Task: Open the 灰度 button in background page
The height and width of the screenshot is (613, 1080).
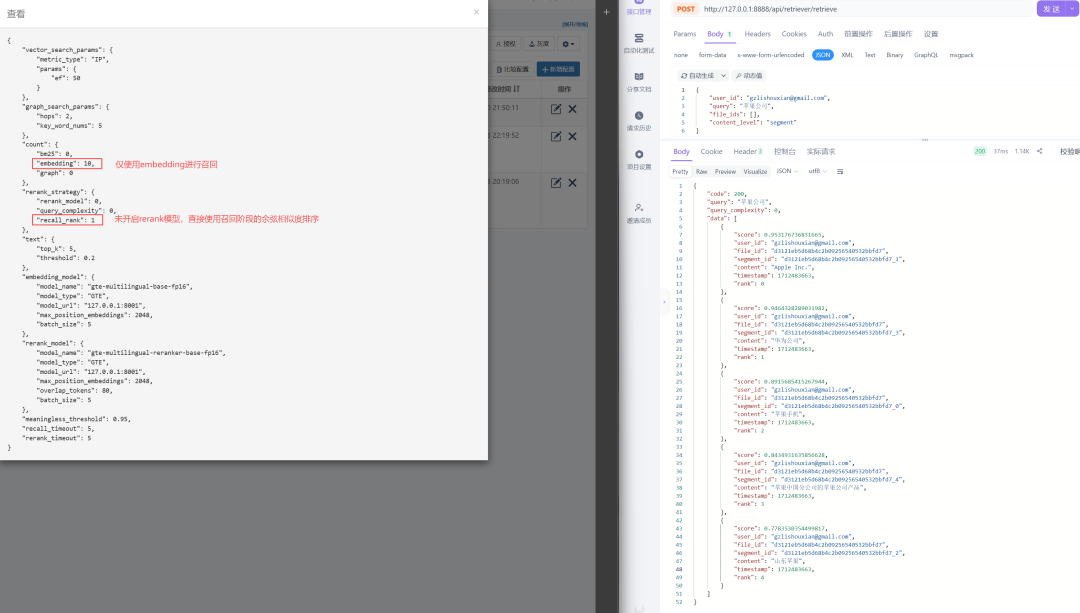Action: tap(539, 44)
